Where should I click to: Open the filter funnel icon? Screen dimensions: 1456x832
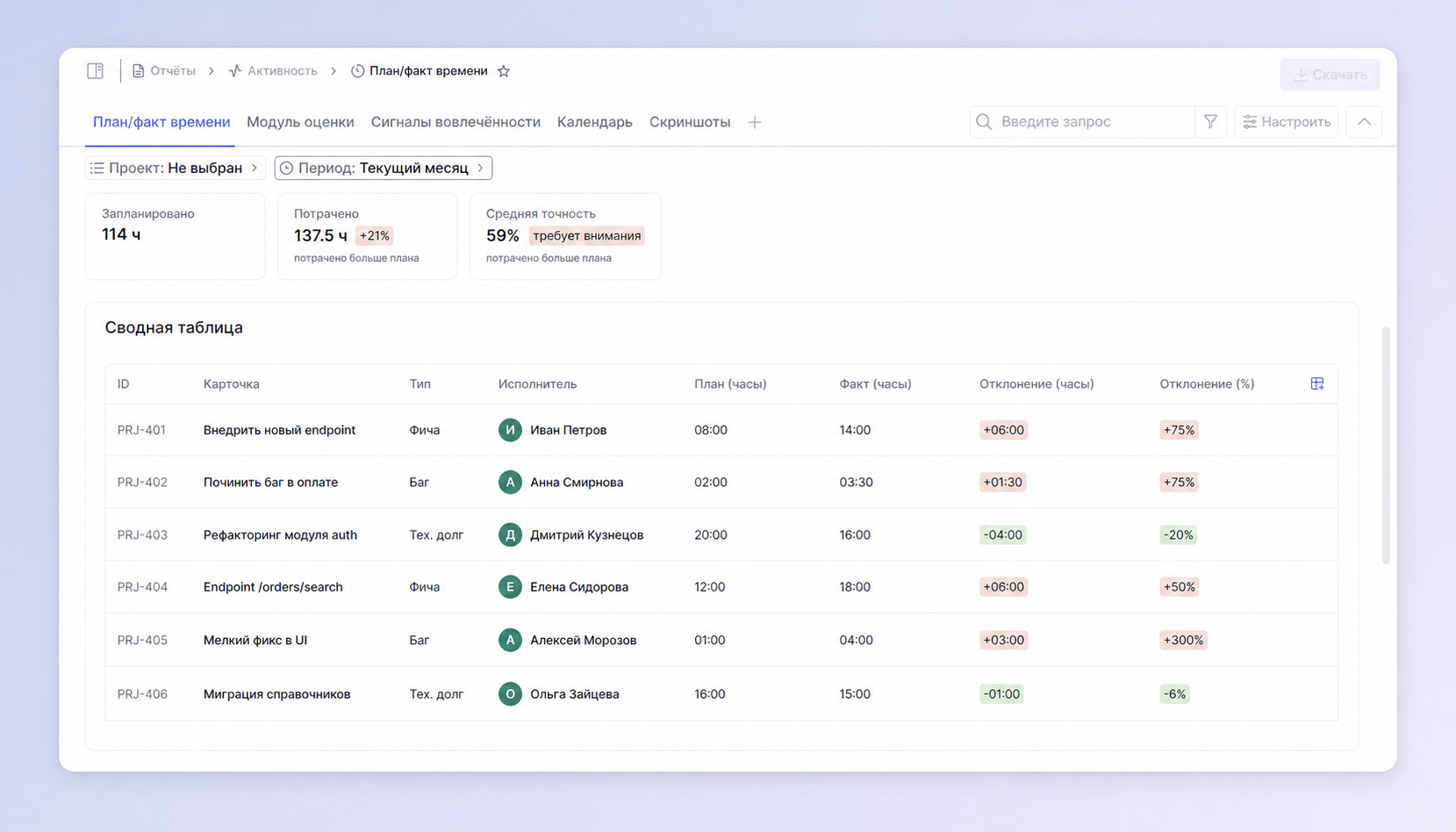[1210, 122]
